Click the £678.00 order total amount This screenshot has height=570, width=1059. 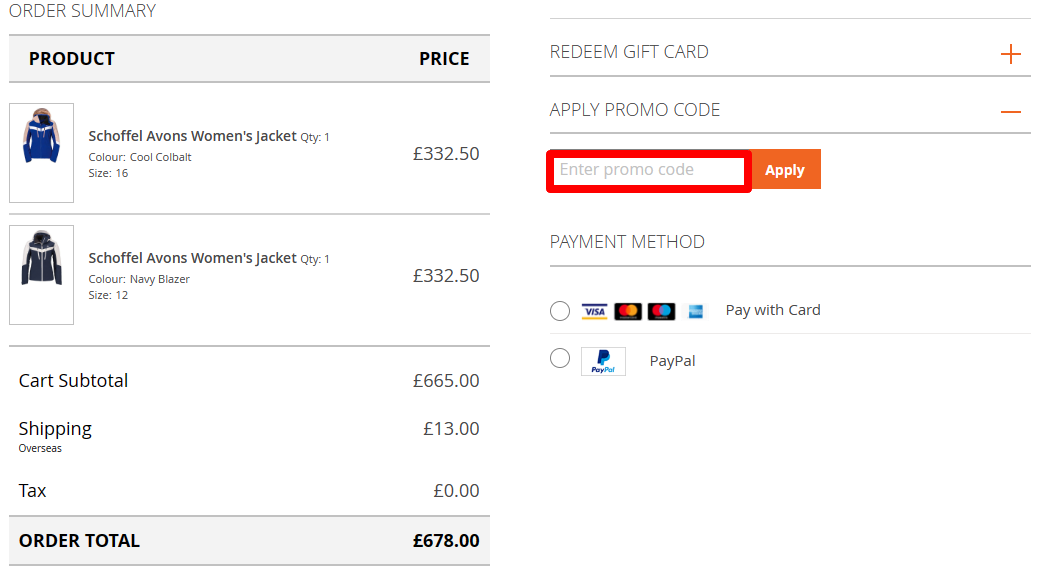446,541
